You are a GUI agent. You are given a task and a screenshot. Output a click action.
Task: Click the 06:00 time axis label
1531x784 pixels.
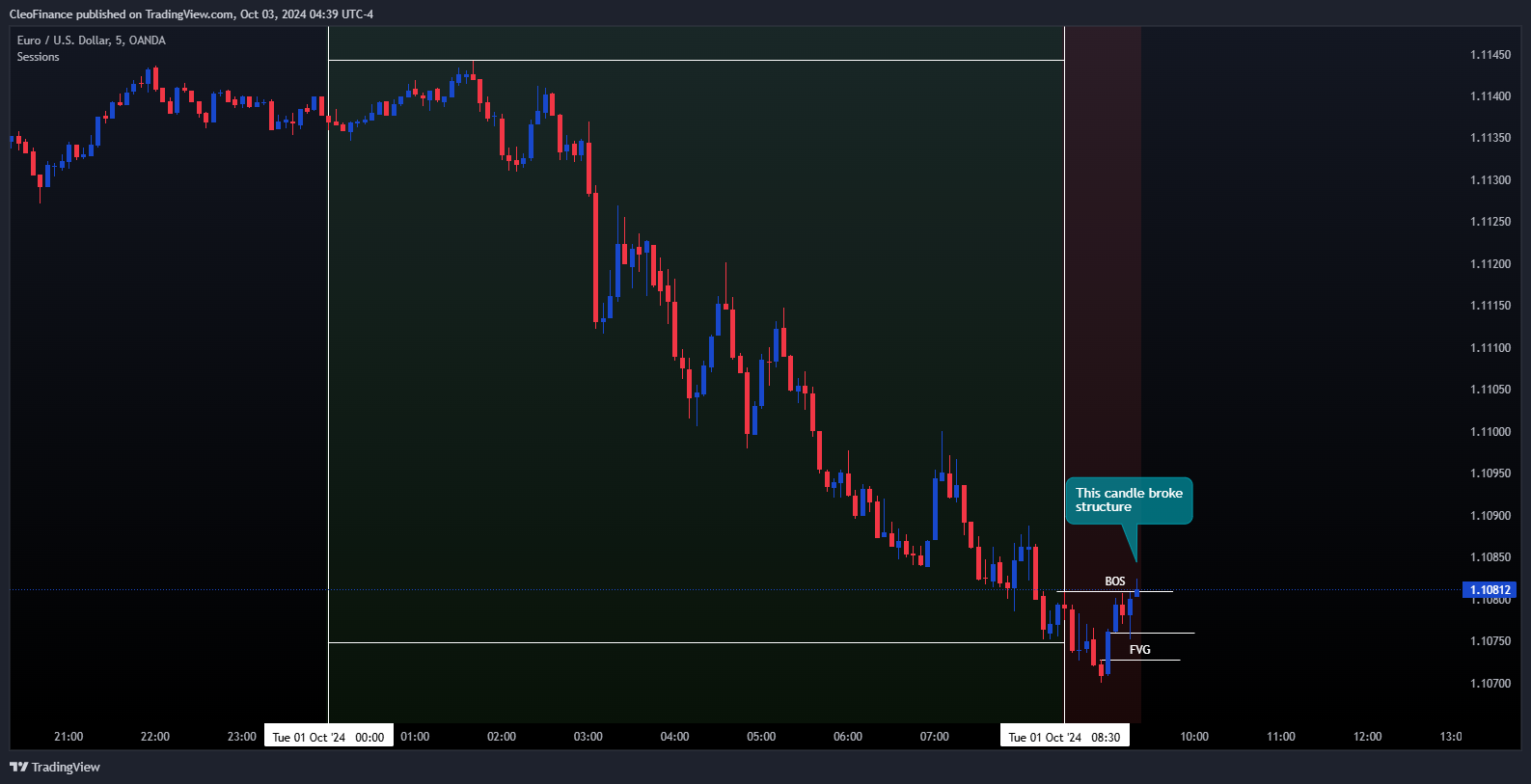pos(848,737)
